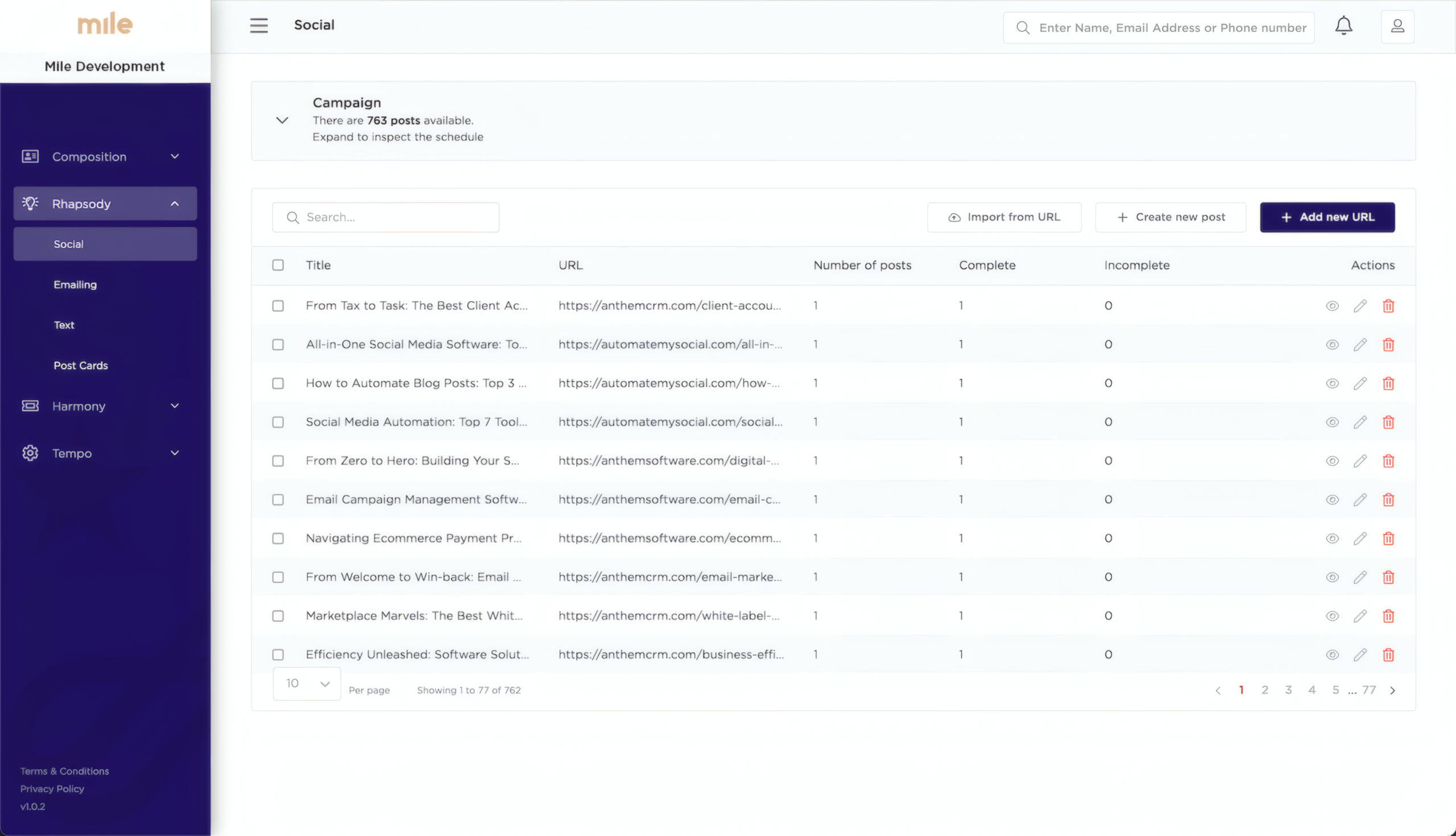Screen dimensions: 1456x836
Task: Check the checkbox for the Email Campaign Management row
Action: pos(278,499)
